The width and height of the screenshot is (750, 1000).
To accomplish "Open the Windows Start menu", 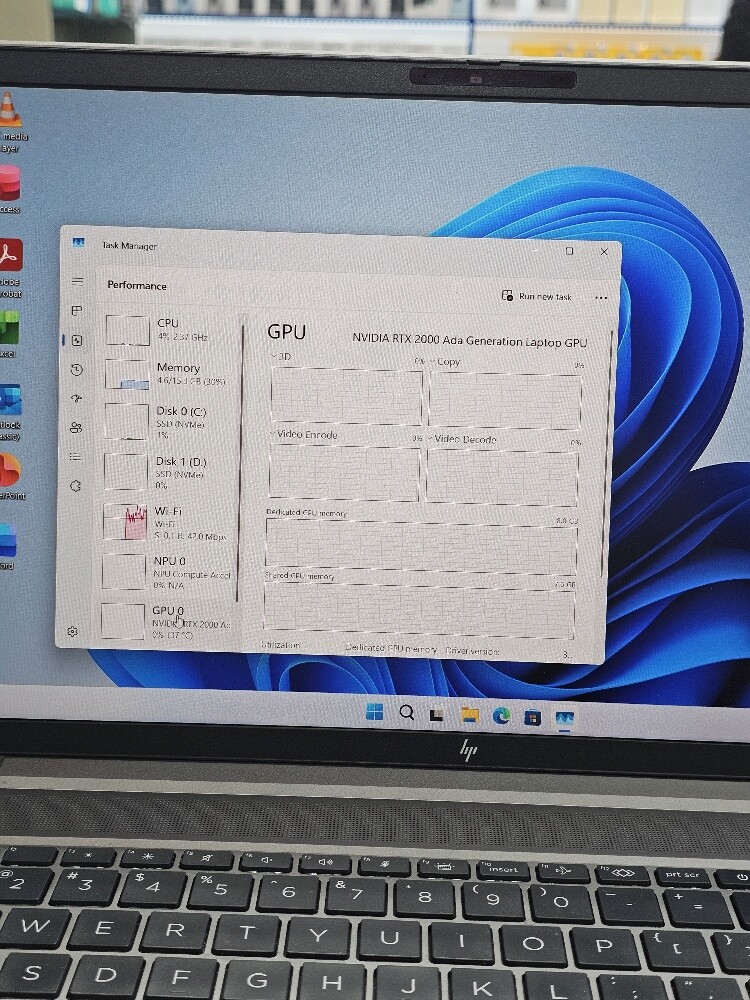I will 374,712.
